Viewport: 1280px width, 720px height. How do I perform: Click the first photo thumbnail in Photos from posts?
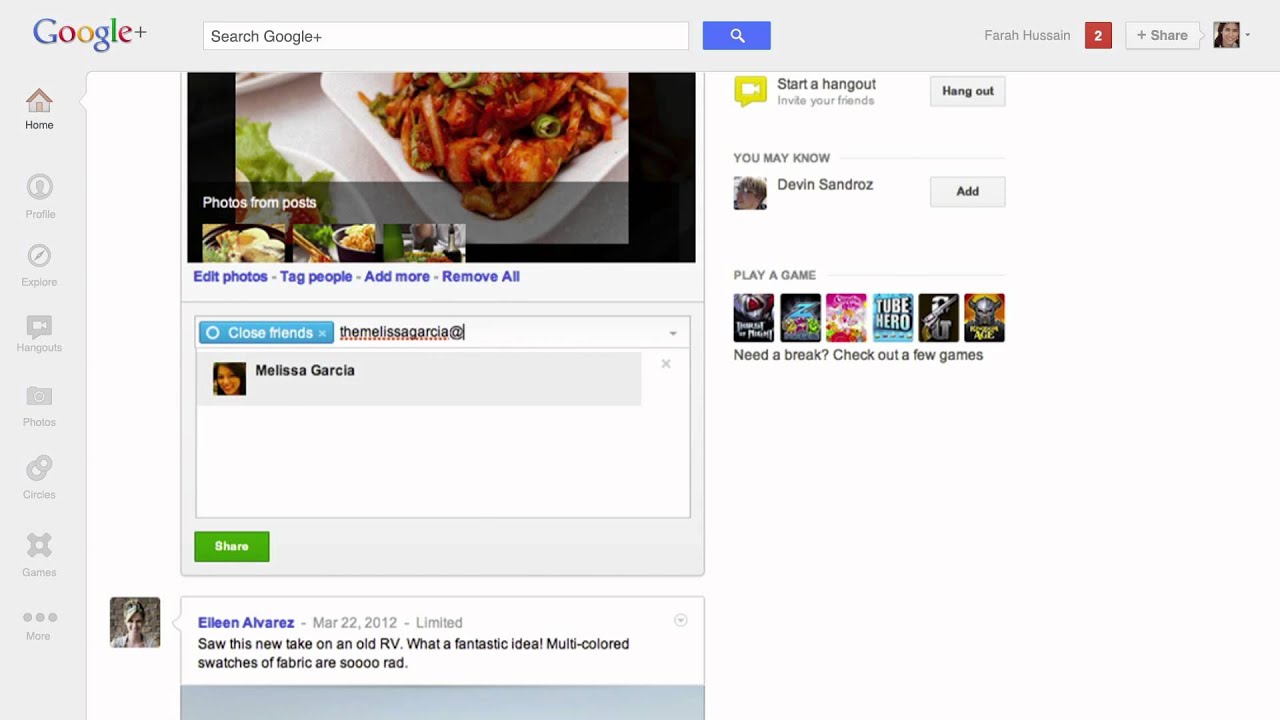pyautogui.click(x=243, y=242)
